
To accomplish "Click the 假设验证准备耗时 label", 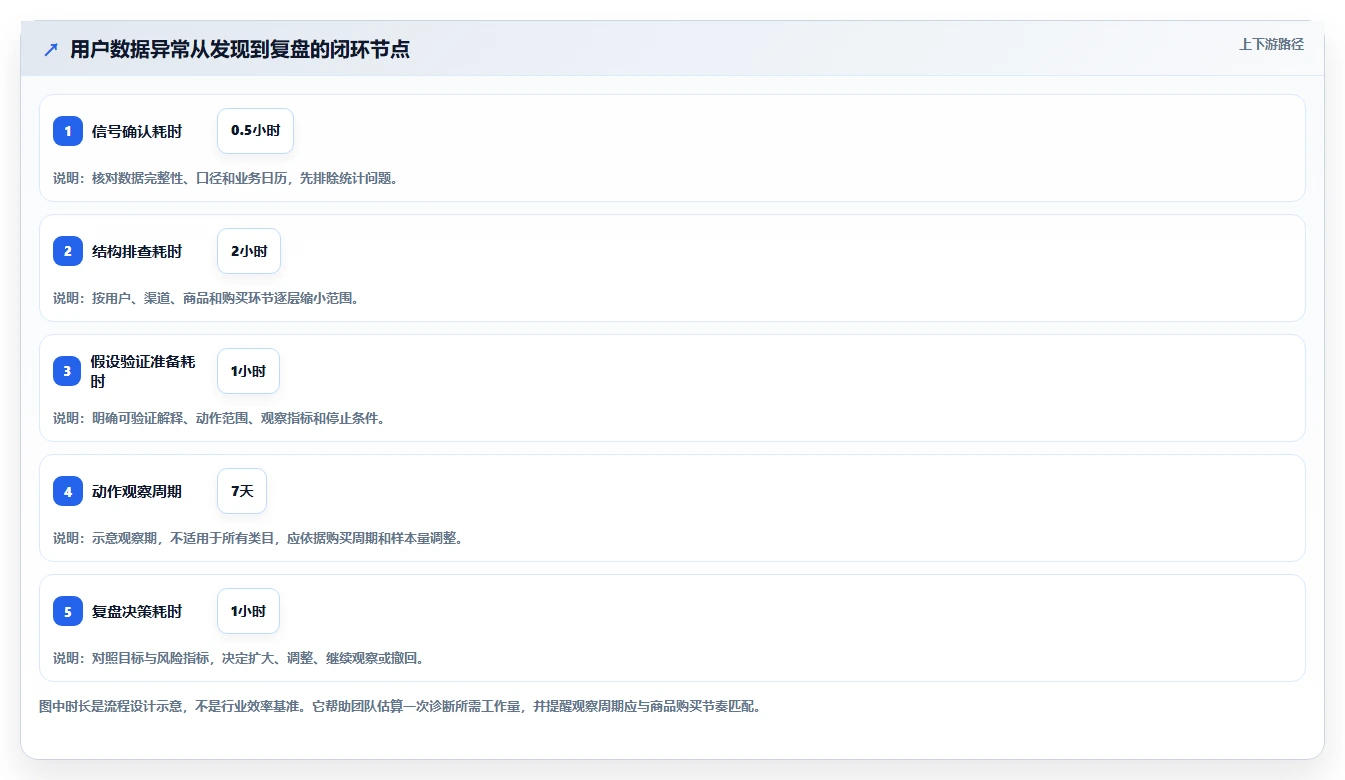I will [x=143, y=371].
